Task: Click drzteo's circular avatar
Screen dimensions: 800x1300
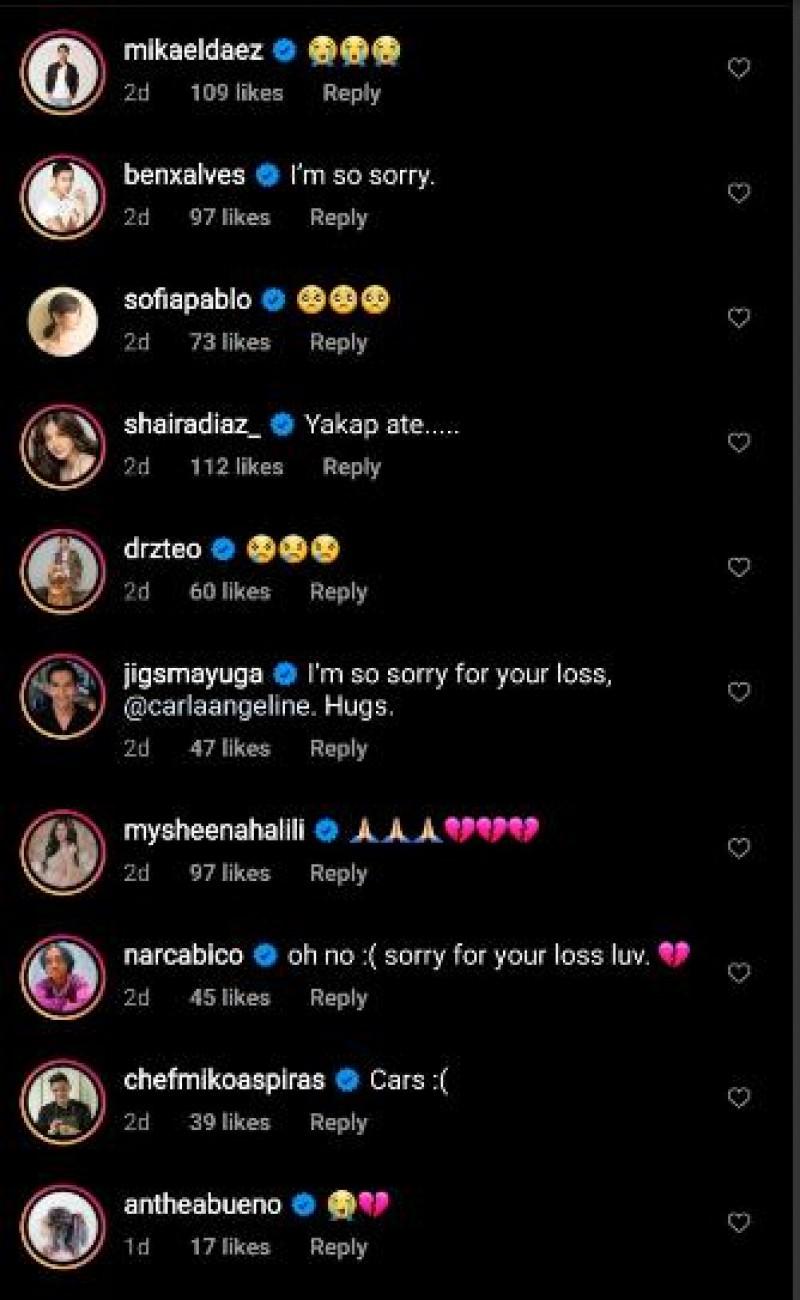Action: (63, 570)
